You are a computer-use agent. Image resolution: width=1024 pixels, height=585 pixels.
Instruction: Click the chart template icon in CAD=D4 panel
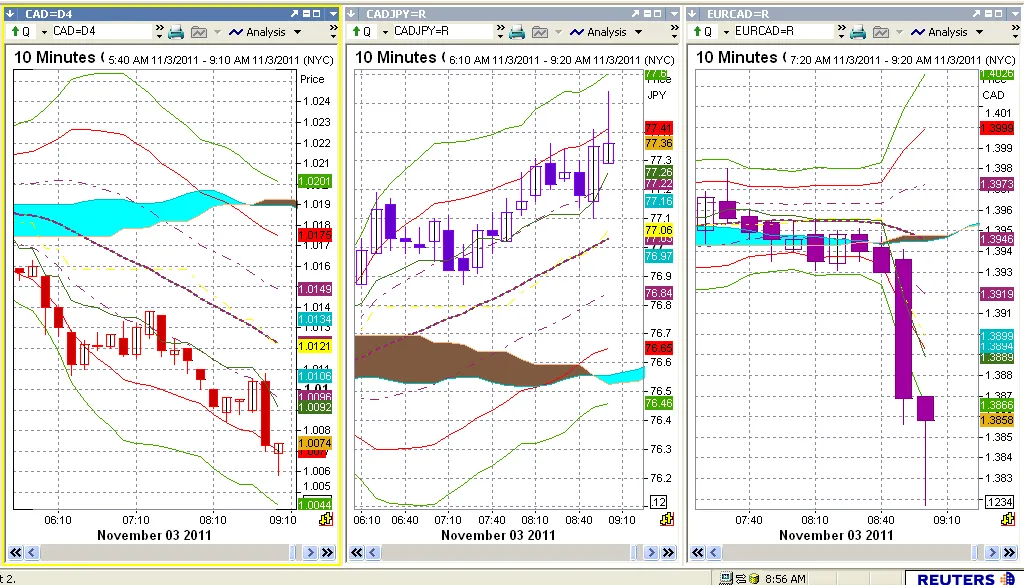click(199, 32)
